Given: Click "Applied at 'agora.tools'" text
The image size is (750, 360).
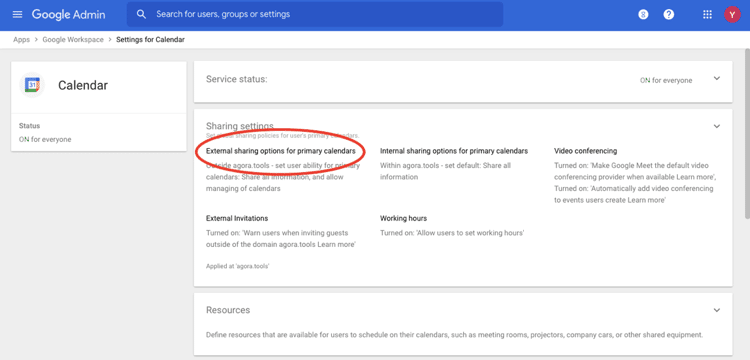Looking at the screenshot, I should pos(237,266).
